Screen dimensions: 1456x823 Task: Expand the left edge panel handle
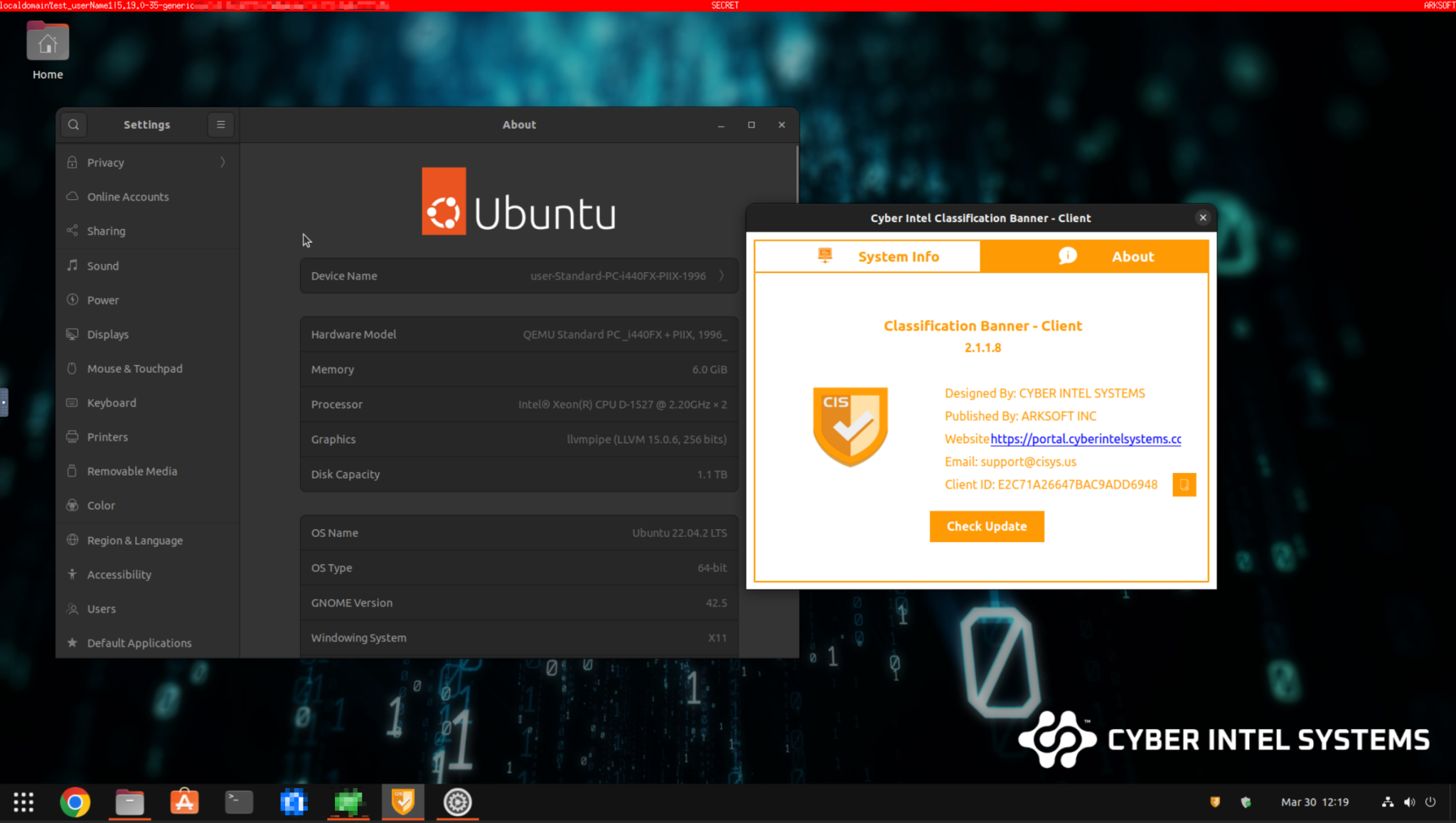(x=4, y=403)
